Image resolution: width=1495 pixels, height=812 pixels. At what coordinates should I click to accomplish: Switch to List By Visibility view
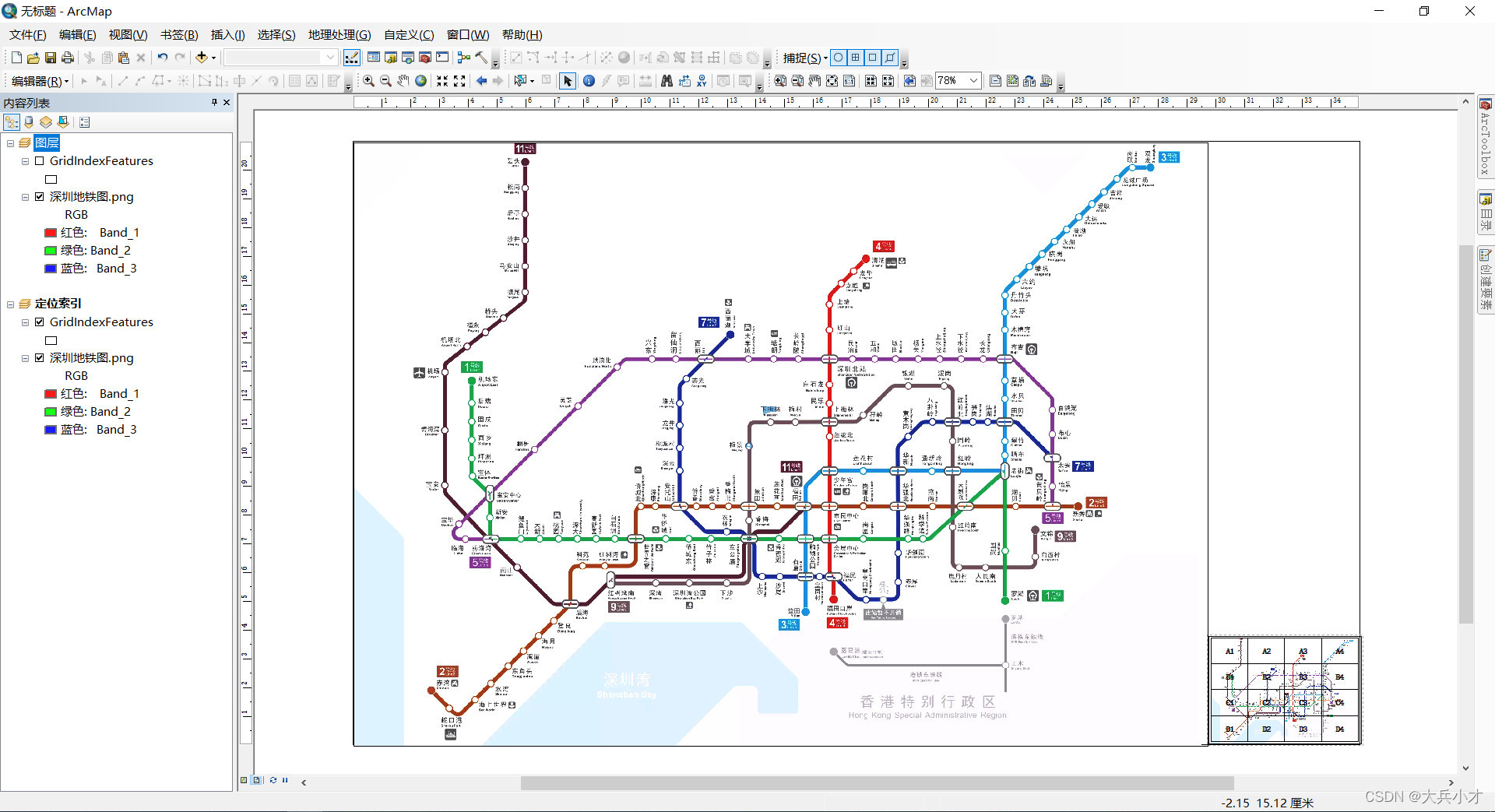pos(46,122)
